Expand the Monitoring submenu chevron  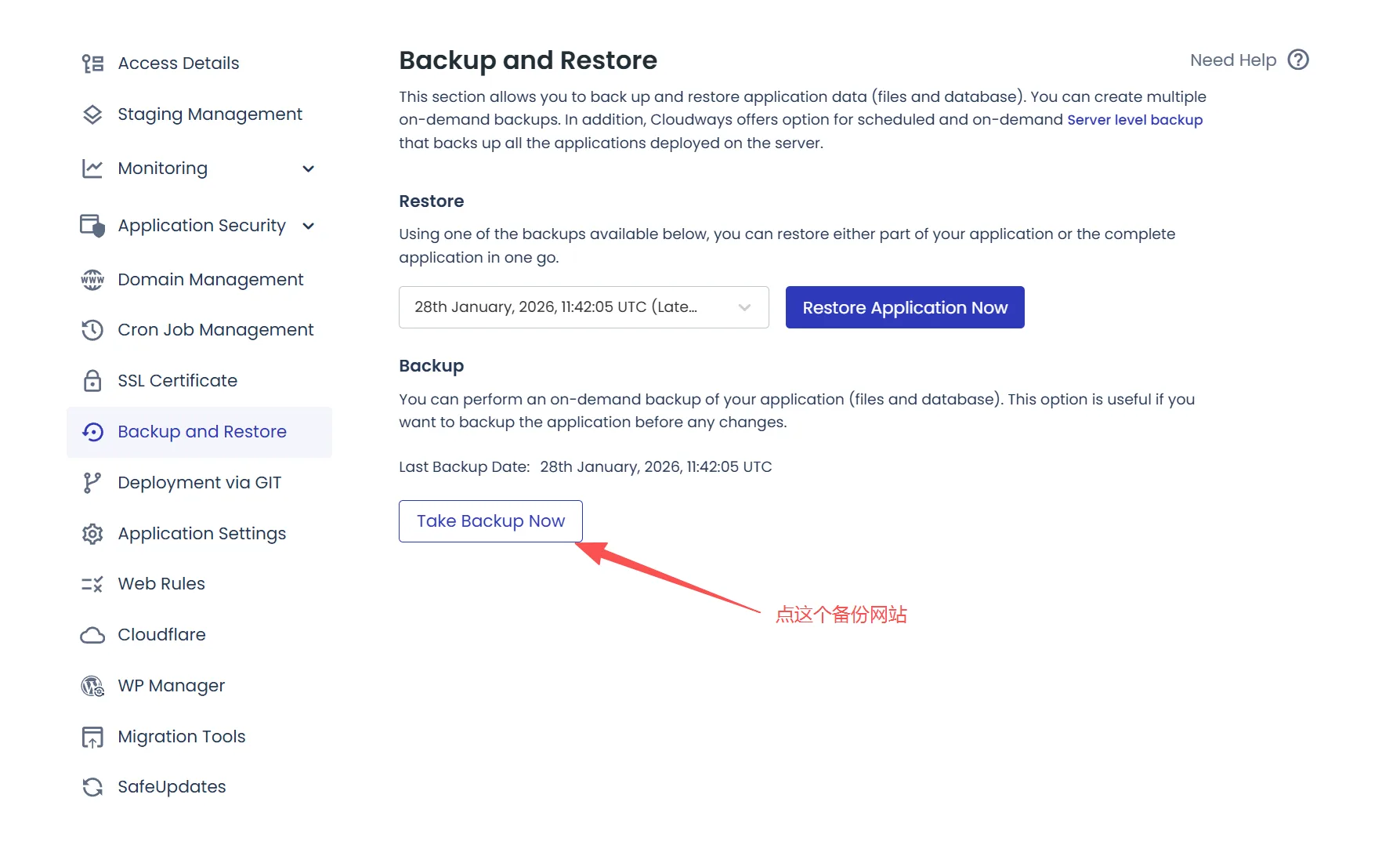coord(309,169)
